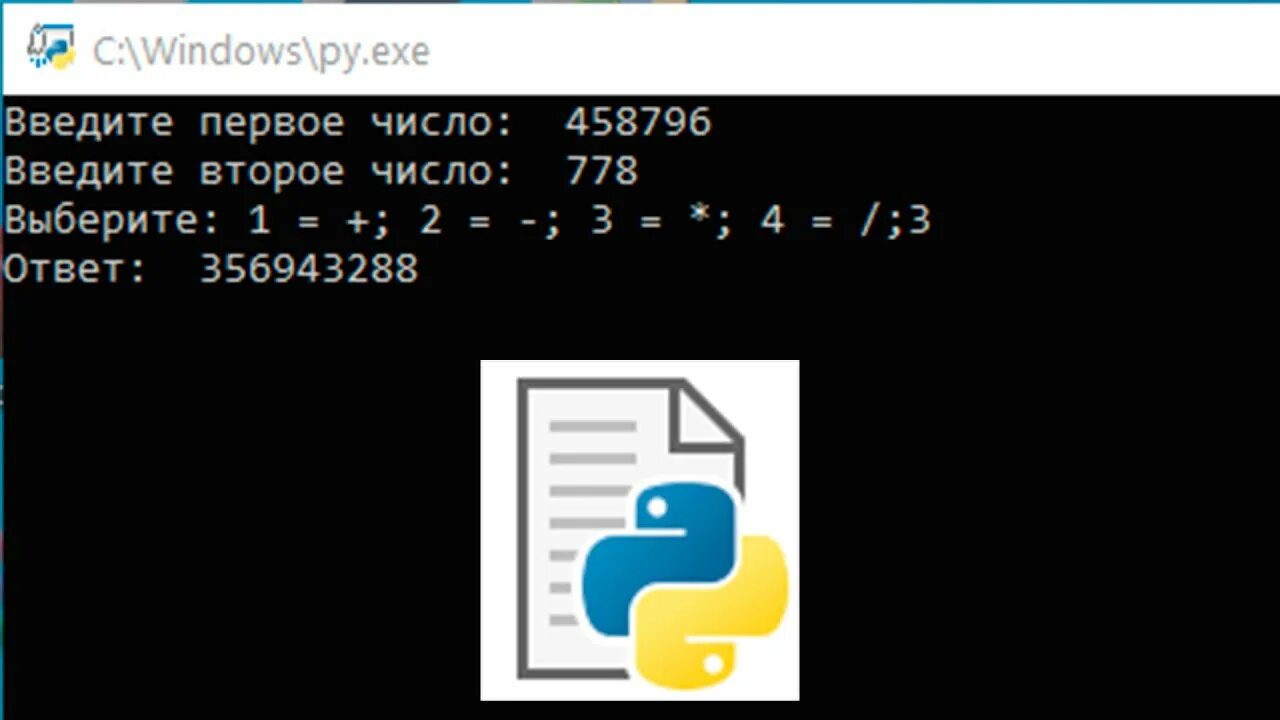This screenshot has height=720, width=1280.
Task: Click the result value 356943288
Action: pyautogui.click(x=309, y=269)
